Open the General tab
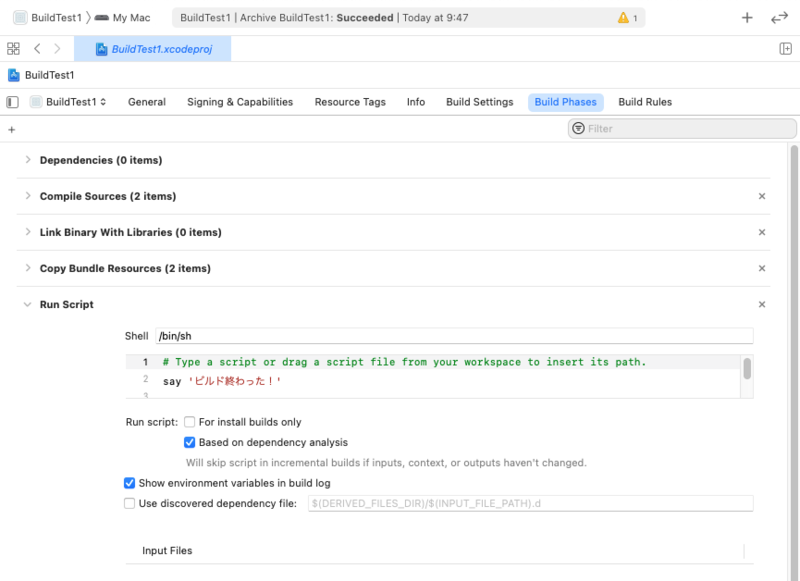 coord(147,102)
